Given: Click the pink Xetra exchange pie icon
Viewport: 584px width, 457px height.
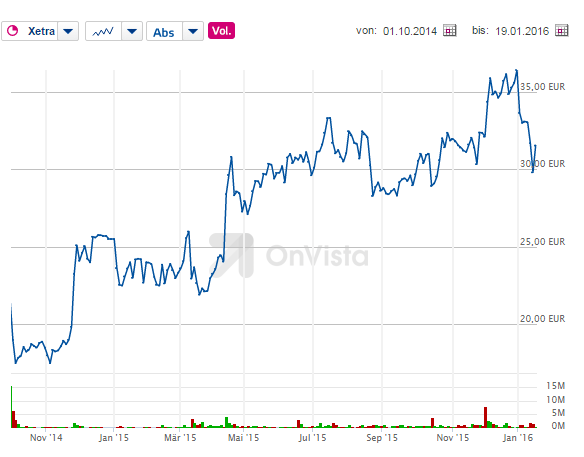Looking at the screenshot, I should point(13,31).
